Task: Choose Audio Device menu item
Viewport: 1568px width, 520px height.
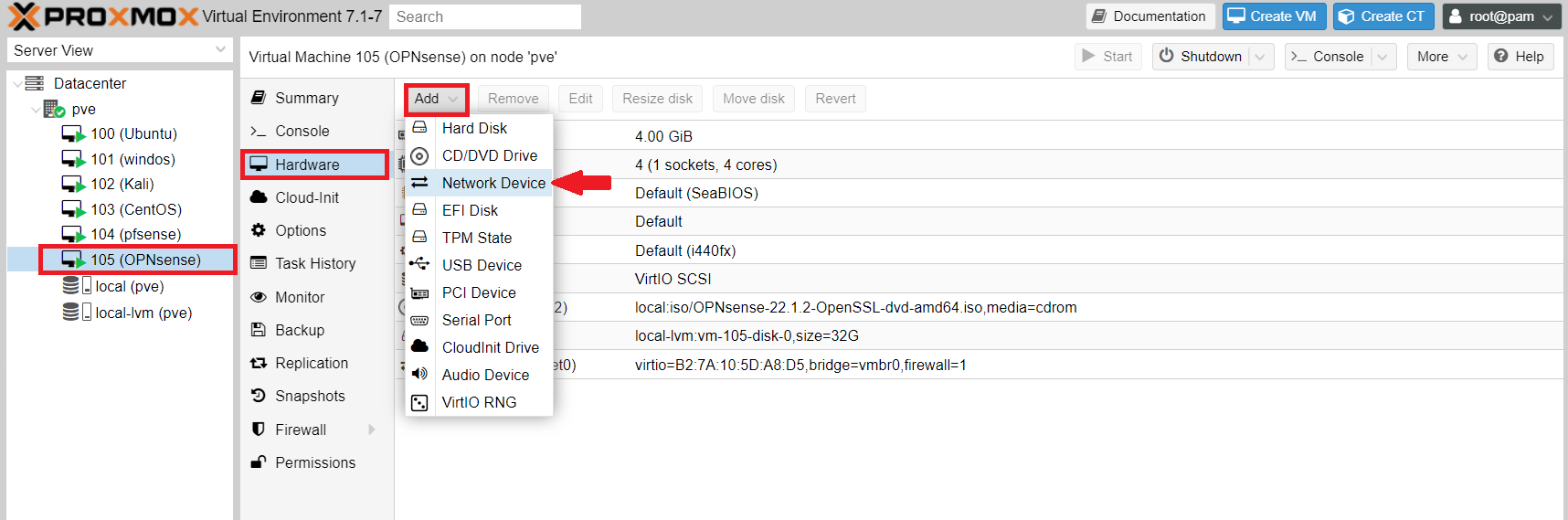Action: click(479, 375)
